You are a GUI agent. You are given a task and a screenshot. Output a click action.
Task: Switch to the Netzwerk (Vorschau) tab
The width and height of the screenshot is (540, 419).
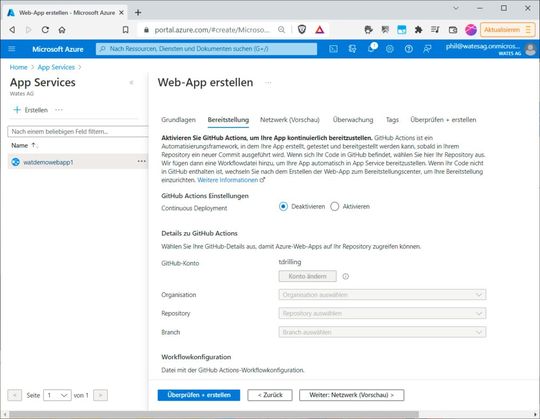(x=290, y=120)
